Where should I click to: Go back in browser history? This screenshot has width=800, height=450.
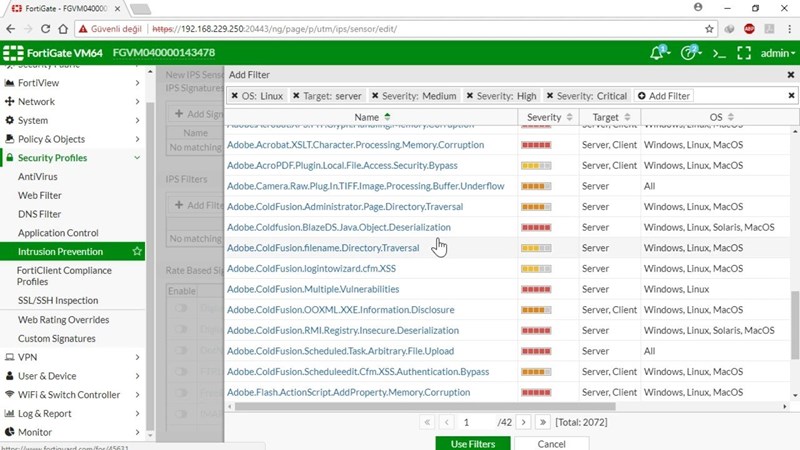tap(11, 29)
